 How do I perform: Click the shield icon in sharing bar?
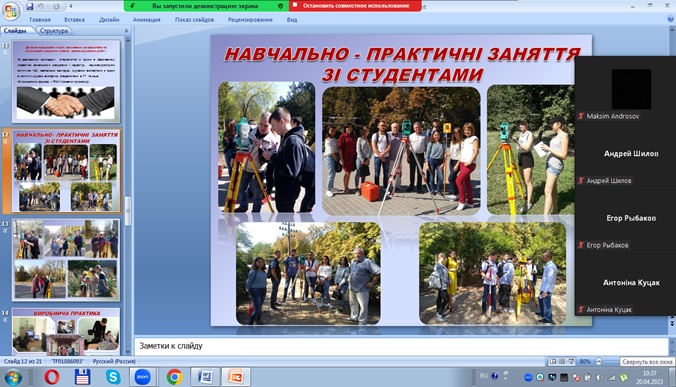280,6
